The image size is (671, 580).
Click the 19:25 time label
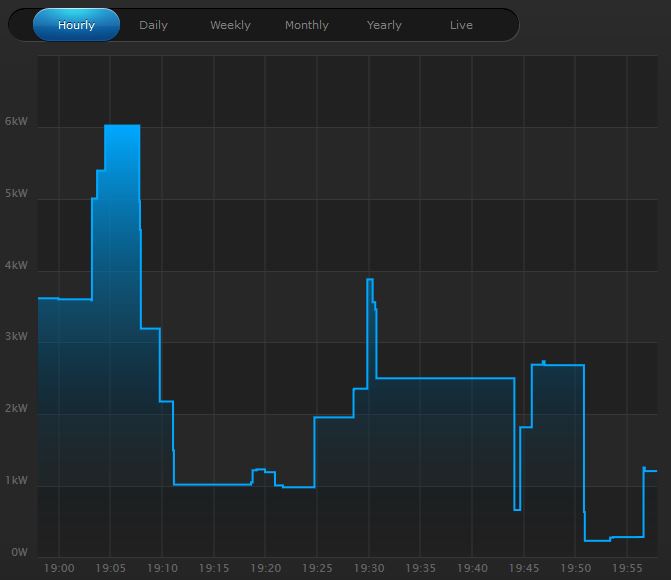[x=317, y=568]
